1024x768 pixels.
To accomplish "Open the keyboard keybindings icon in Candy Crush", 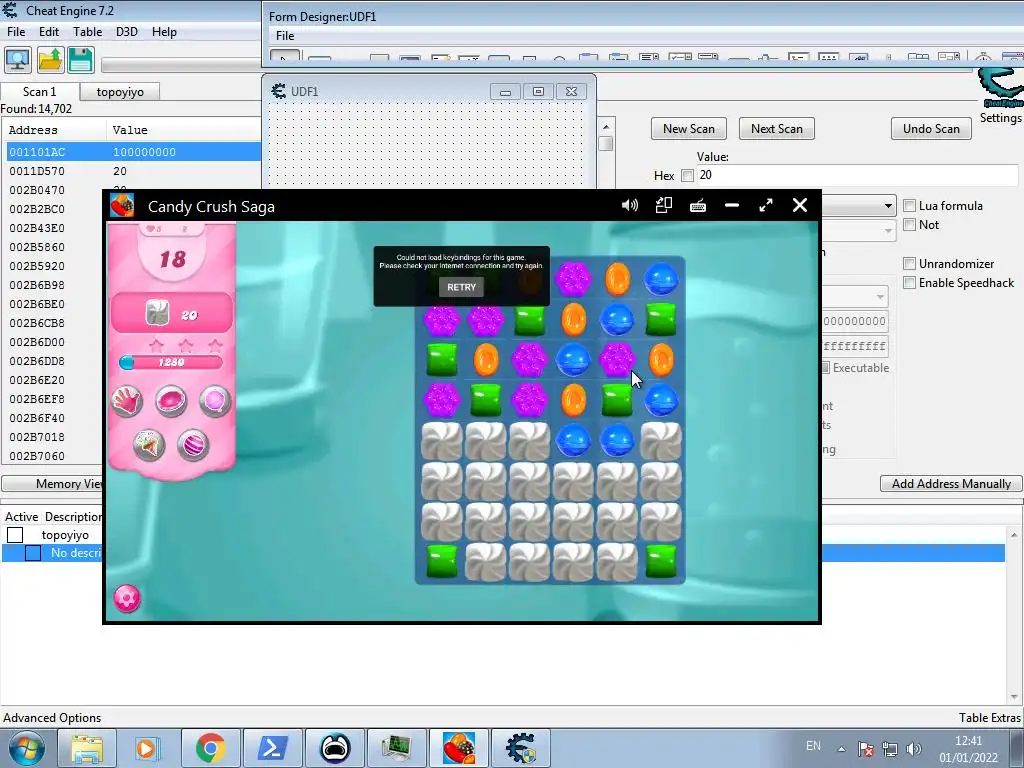I will (x=697, y=206).
